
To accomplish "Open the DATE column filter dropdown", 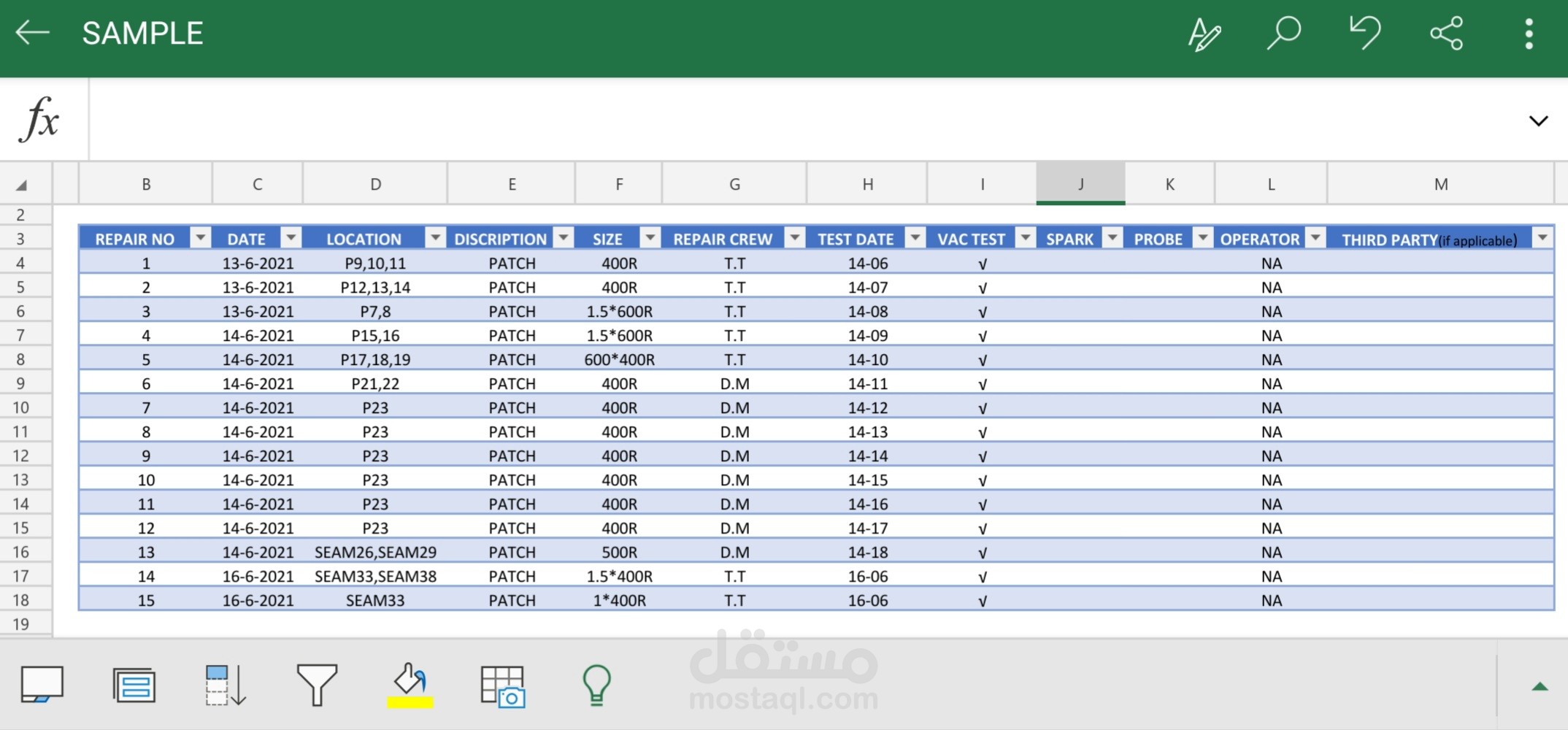I will 291,237.
